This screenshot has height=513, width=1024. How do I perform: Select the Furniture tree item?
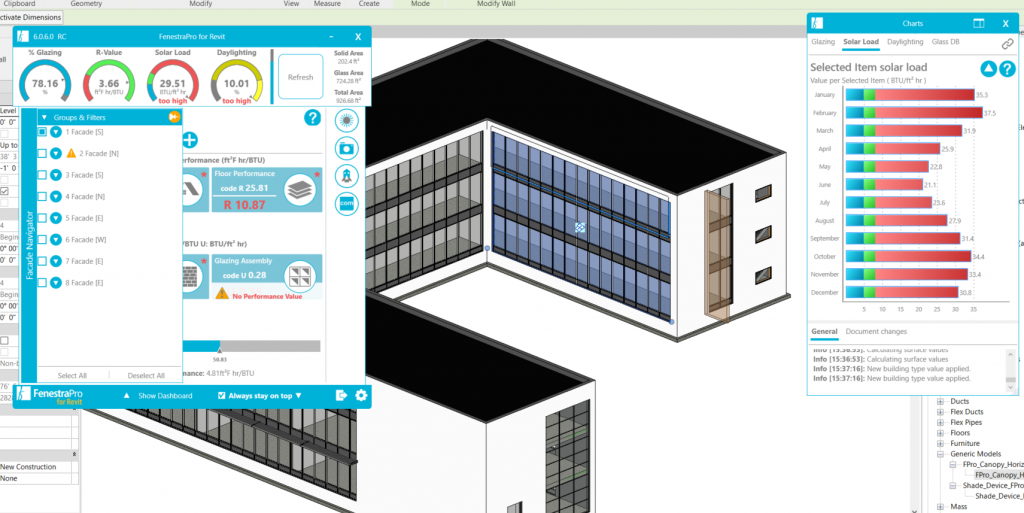coord(965,443)
